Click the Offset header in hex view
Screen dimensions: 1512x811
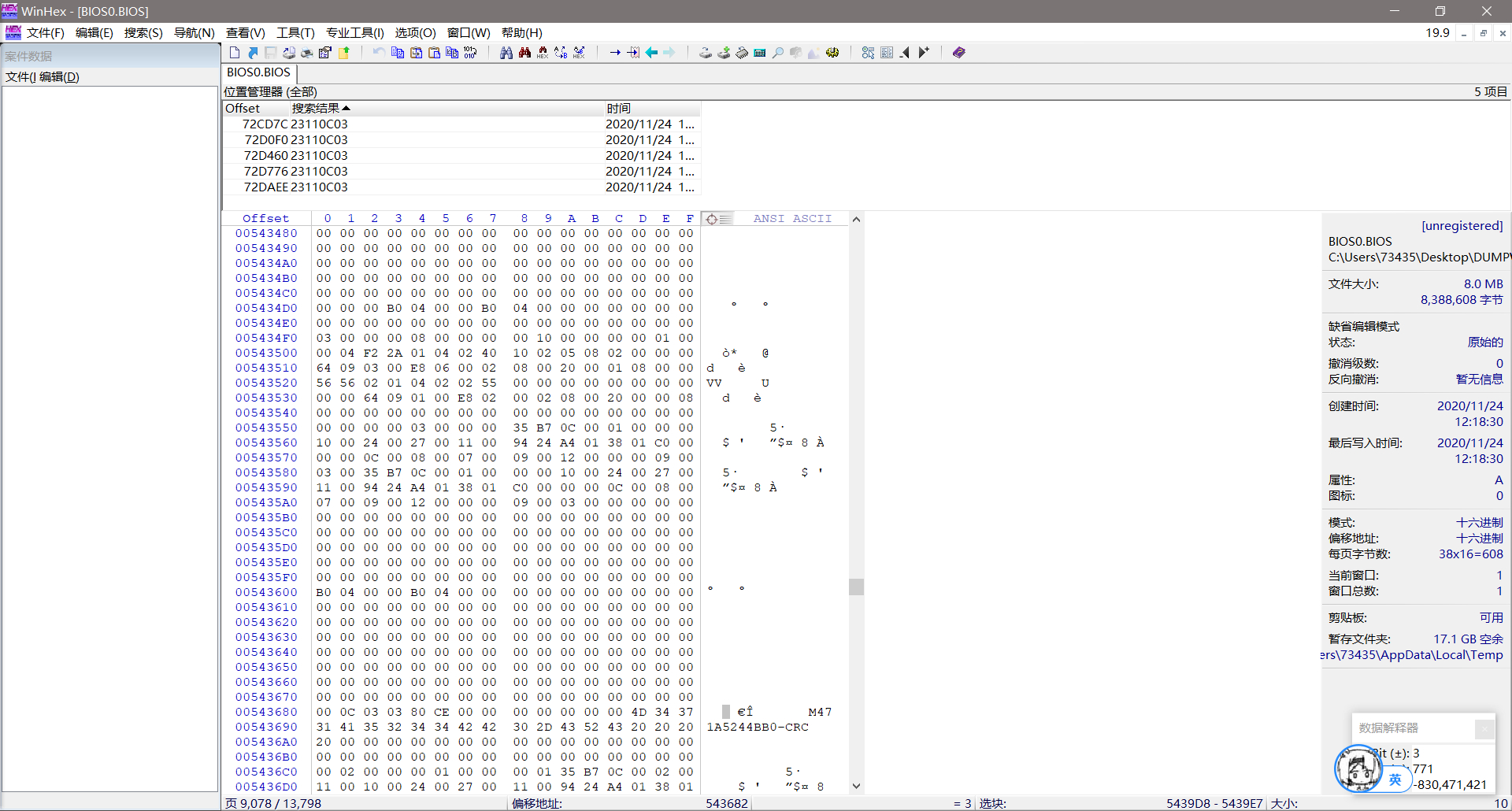265,219
